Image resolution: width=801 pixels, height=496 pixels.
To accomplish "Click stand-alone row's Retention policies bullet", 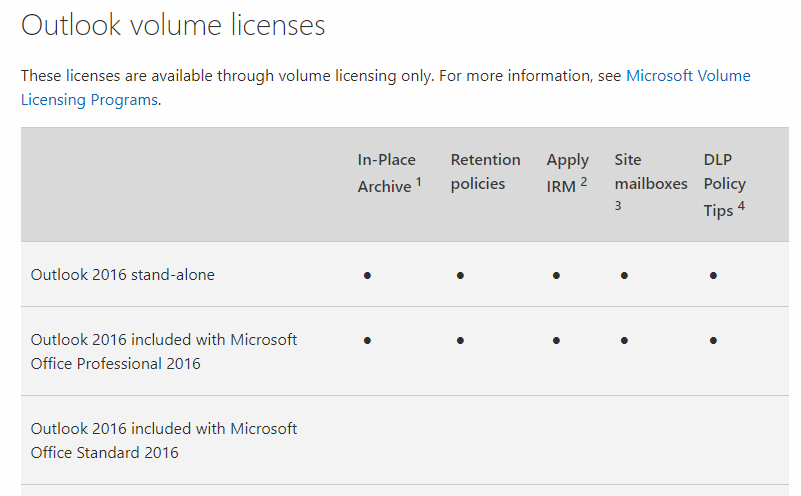I will [x=460, y=276].
